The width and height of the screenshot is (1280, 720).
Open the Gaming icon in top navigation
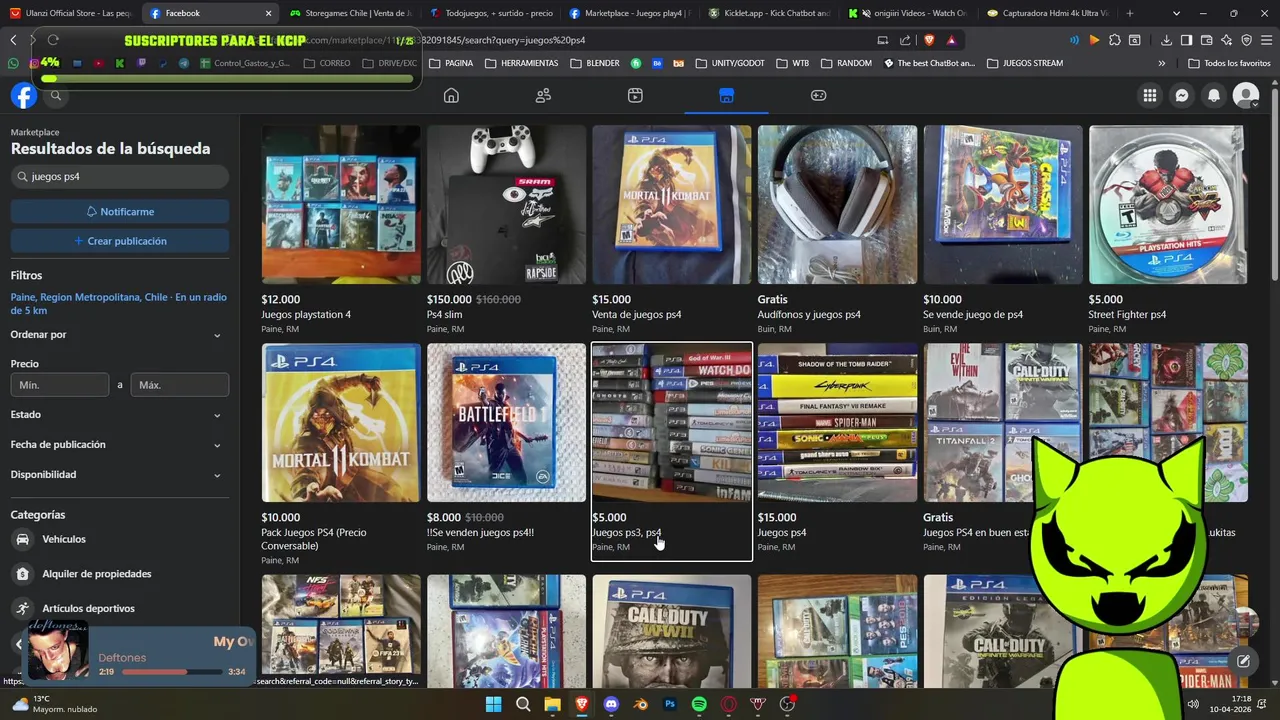coord(818,95)
